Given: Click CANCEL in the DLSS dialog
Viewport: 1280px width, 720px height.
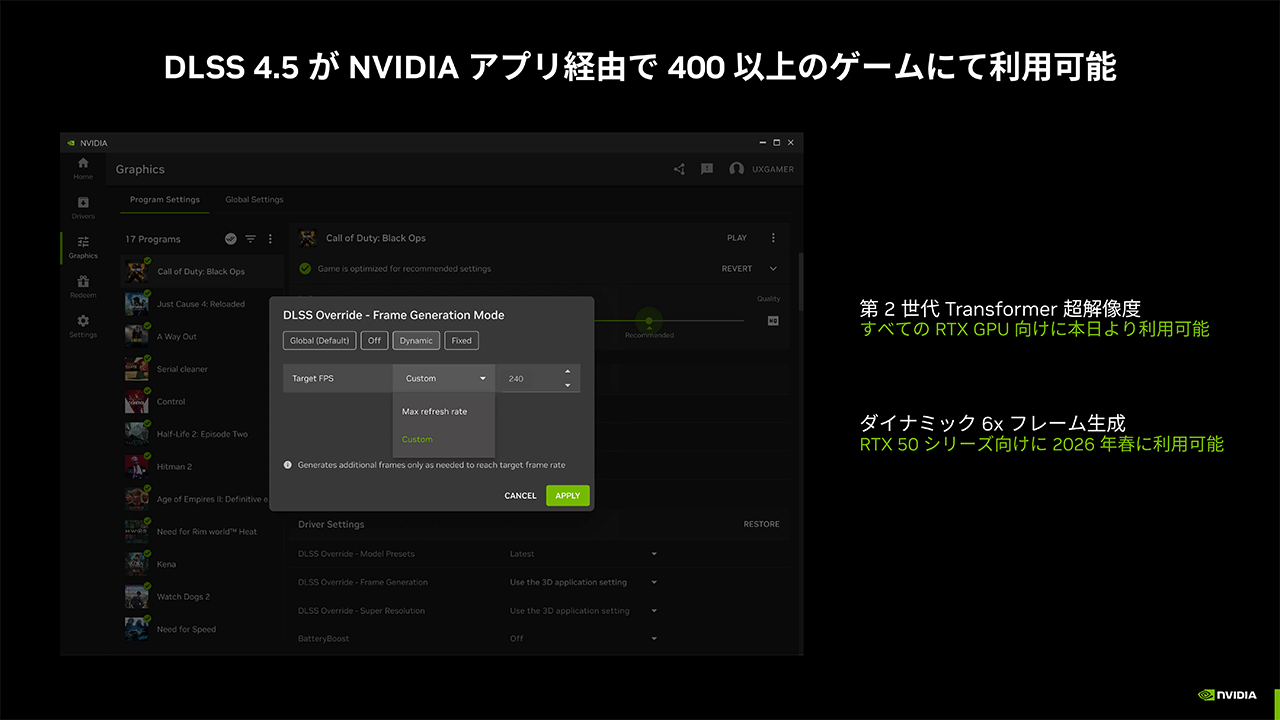Looking at the screenshot, I should (520, 496).
